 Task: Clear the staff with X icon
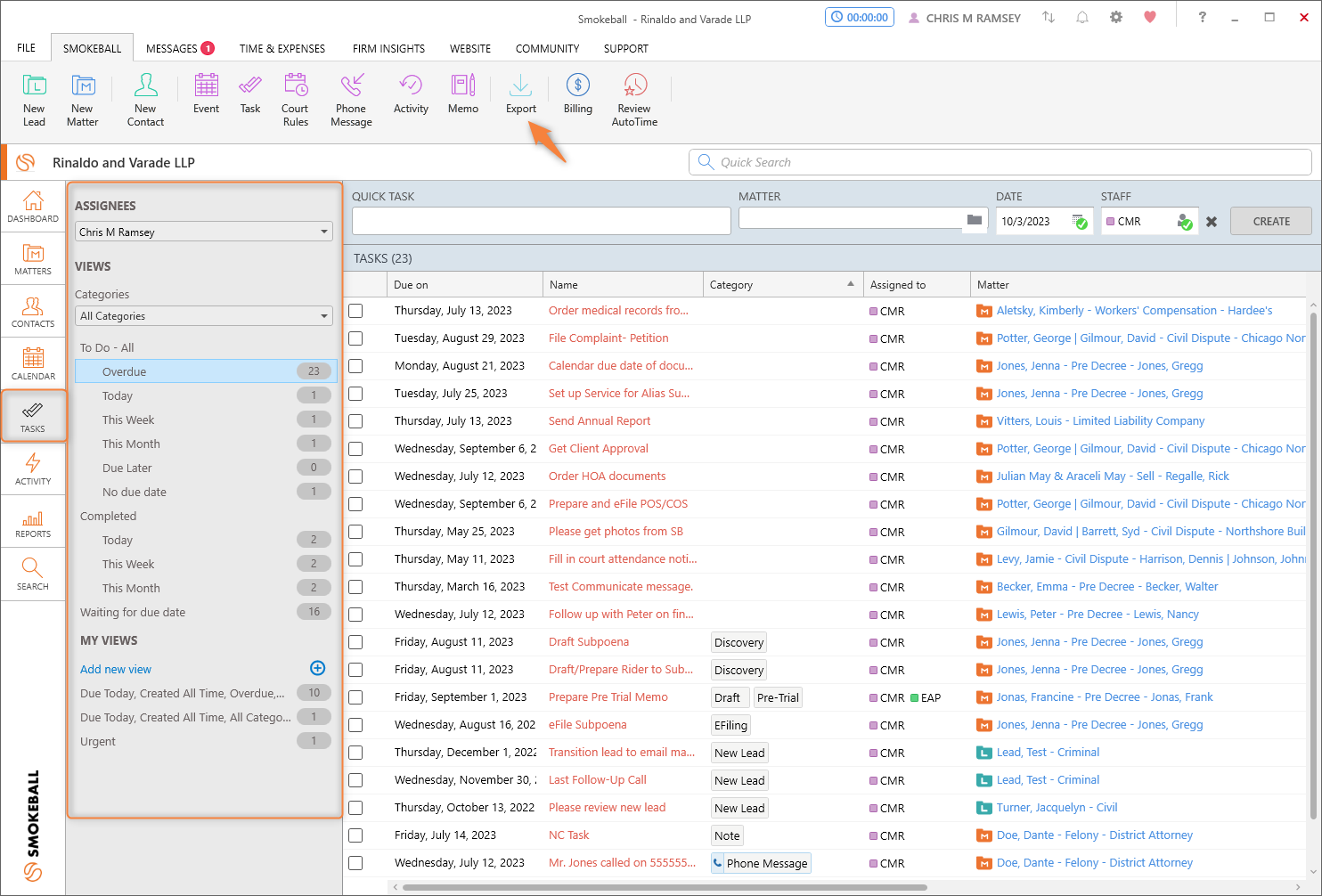(x=1212, y=222)
